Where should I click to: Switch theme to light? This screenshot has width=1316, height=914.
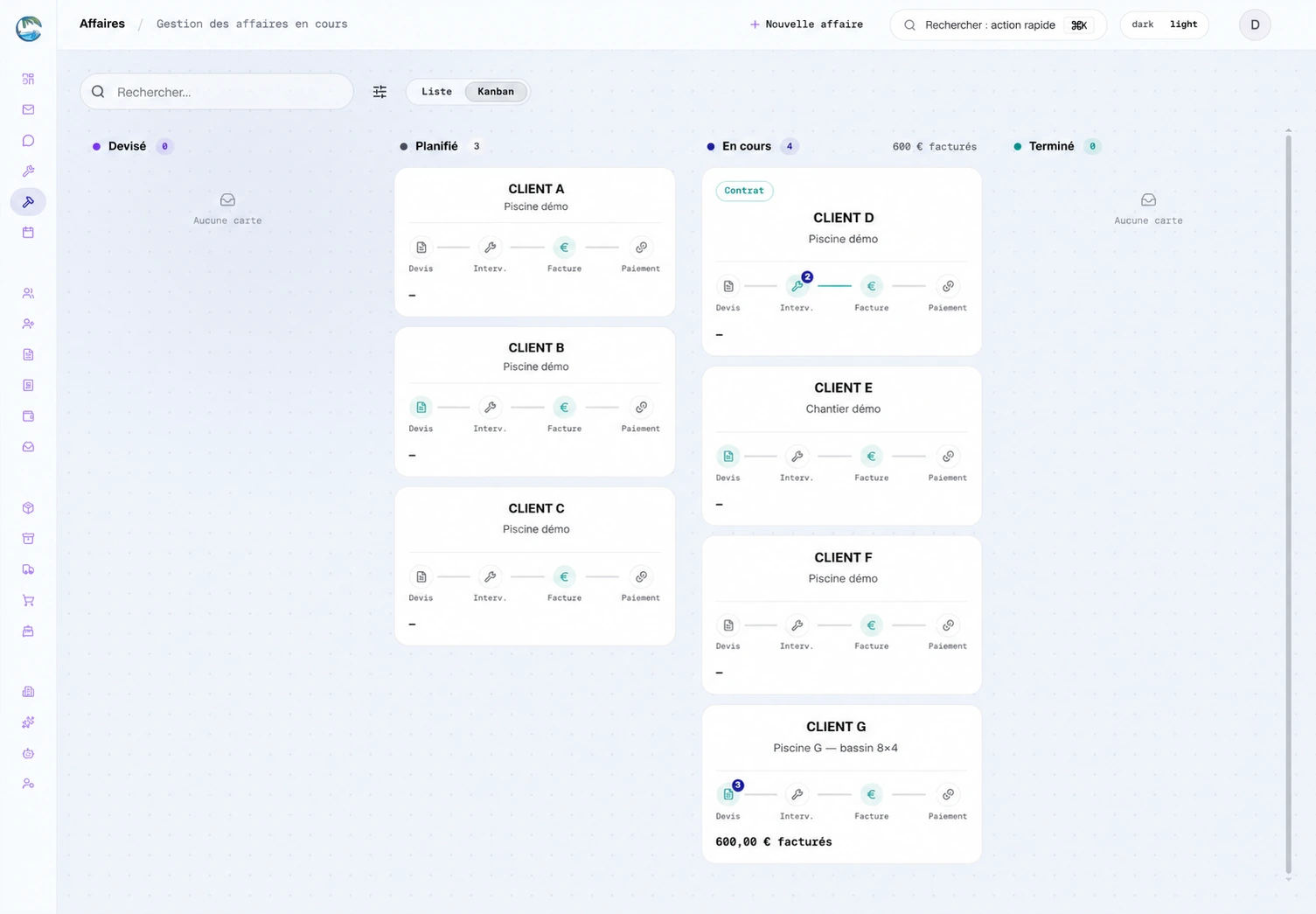point(1183,24)
